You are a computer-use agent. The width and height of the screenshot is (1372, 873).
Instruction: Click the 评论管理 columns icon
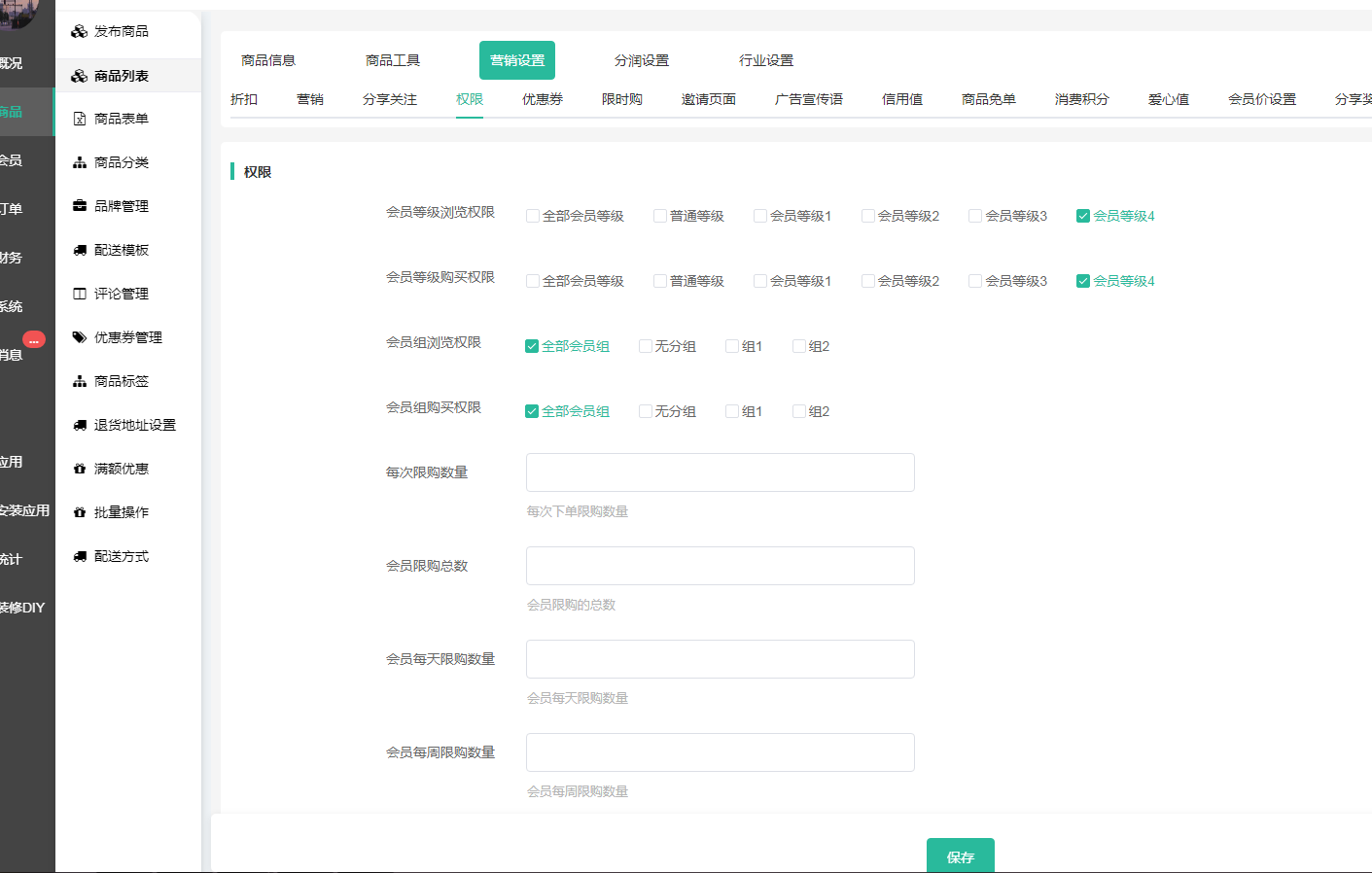coord(80,294)
